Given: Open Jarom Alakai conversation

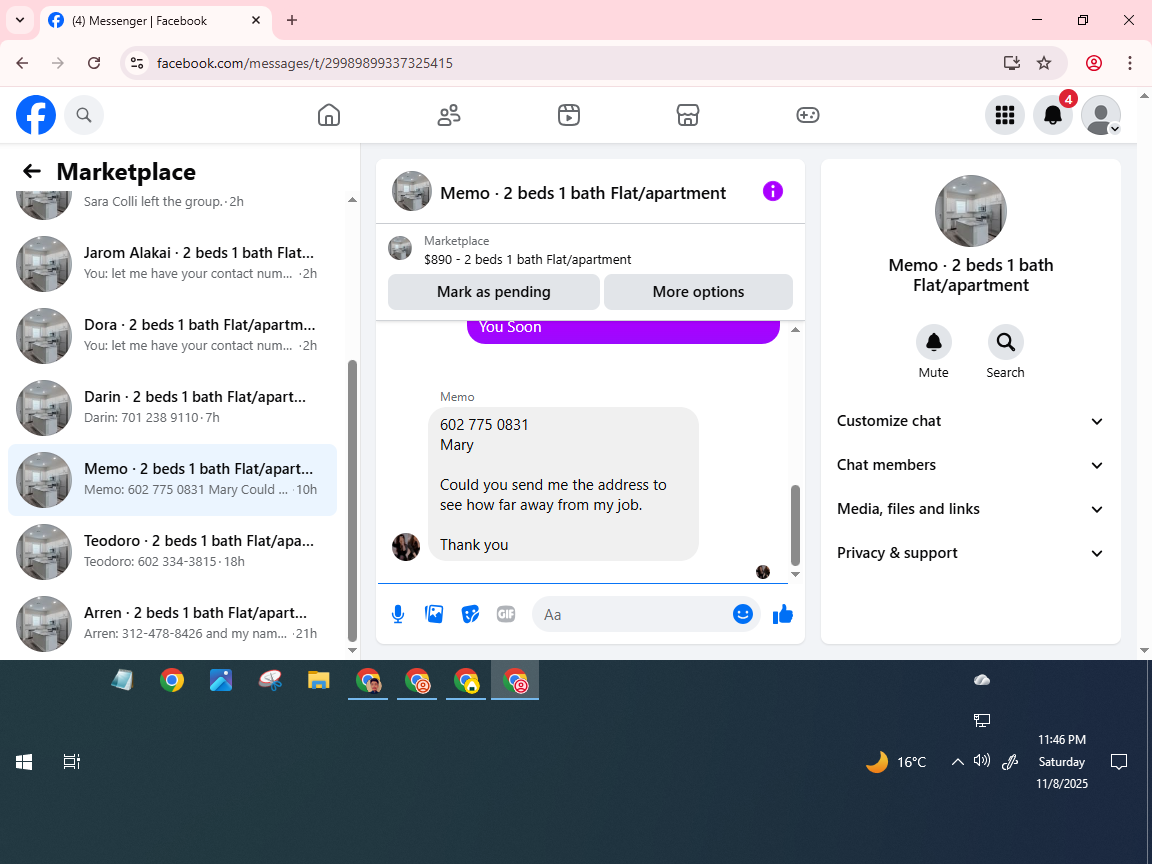Looking at the screenshot, I should click(173, 263).
